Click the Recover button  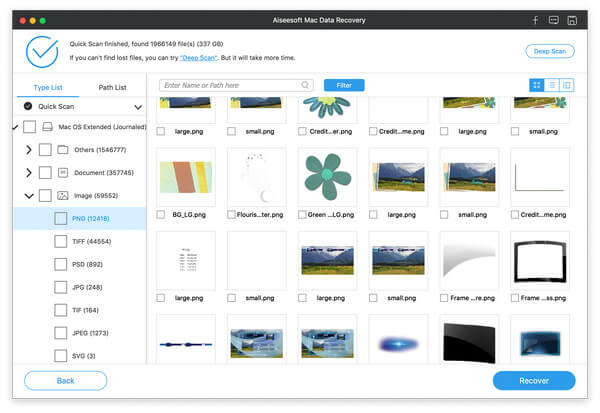coord(534,381)
